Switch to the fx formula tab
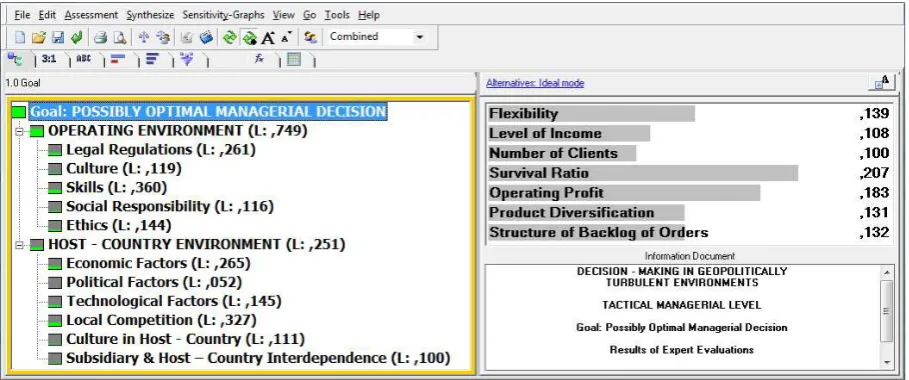 tap(259, 59)
